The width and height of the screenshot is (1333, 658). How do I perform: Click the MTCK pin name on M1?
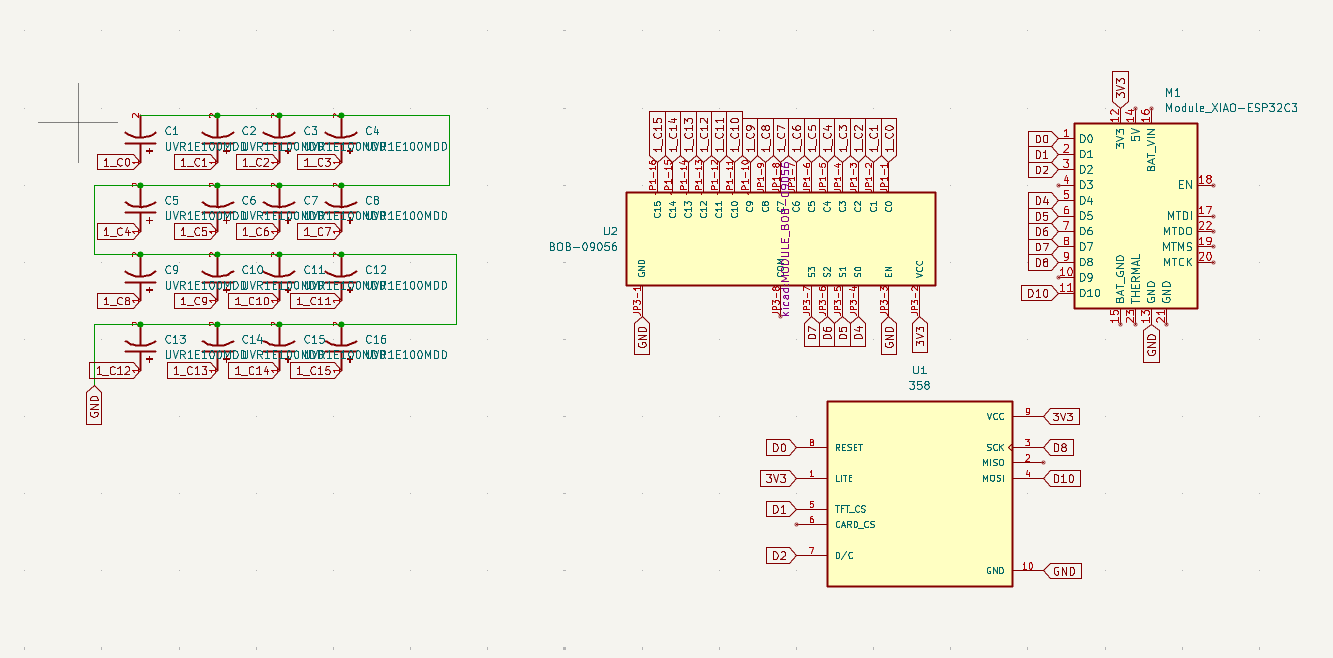pos(1178,262)
